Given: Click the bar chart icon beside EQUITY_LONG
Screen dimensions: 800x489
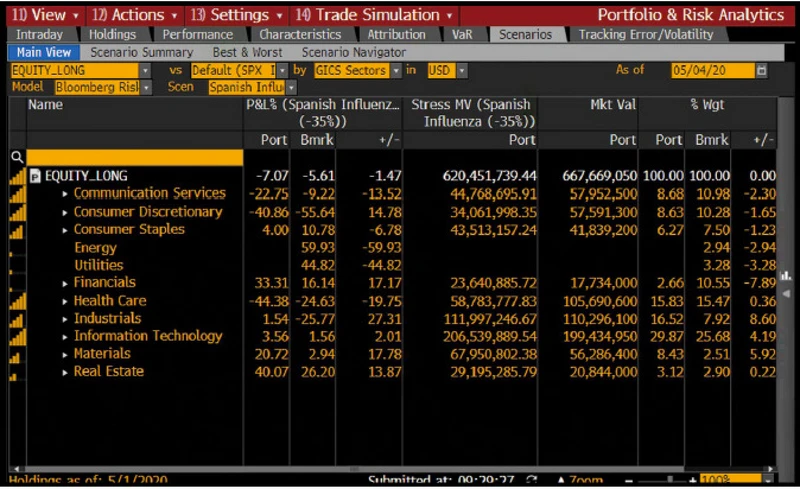Looking at the screenshot, I should (17, 176).
